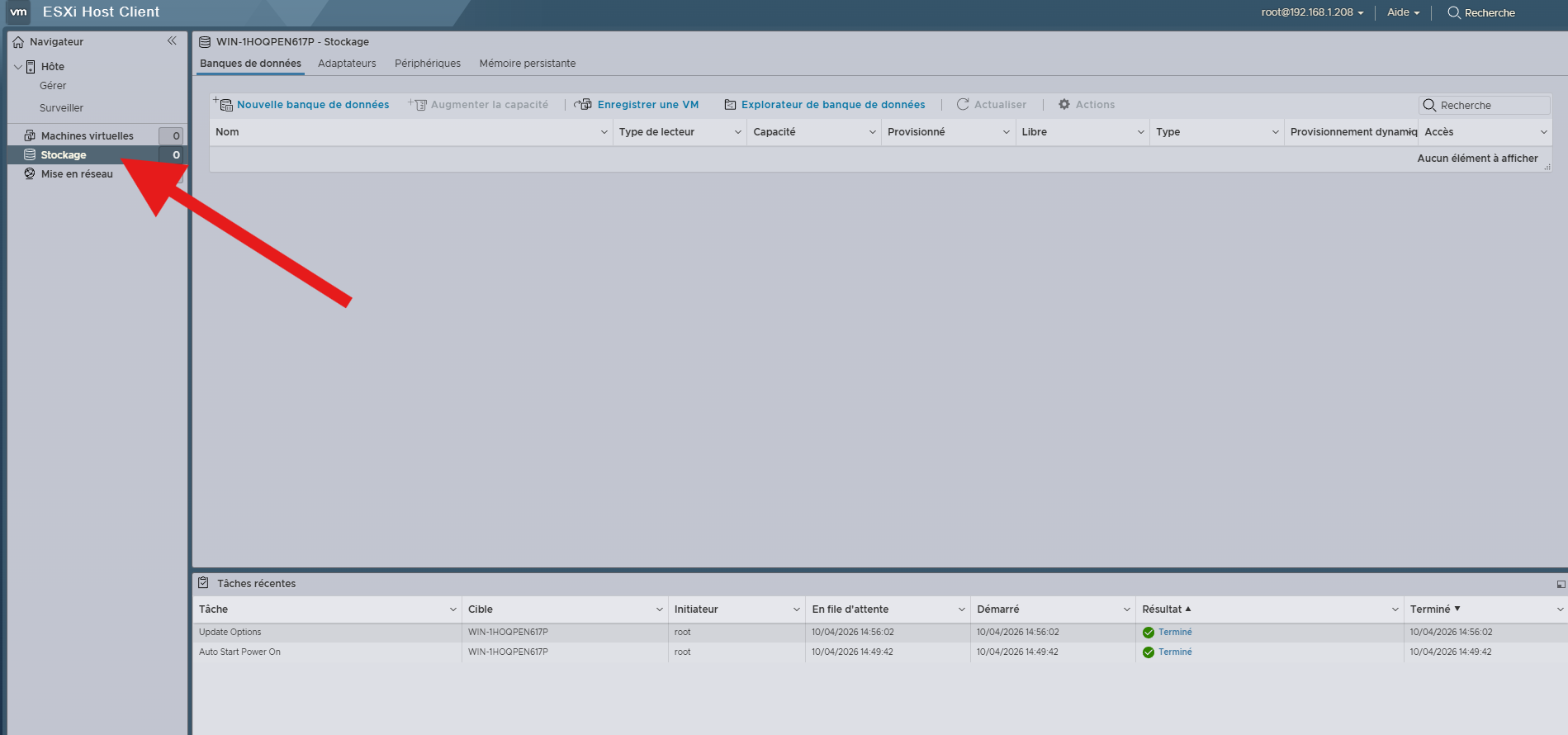This screenshot has width=1568, height=735.
Task: Click the Augmenter la capacité icon
Action: click(x=418, y=104)
